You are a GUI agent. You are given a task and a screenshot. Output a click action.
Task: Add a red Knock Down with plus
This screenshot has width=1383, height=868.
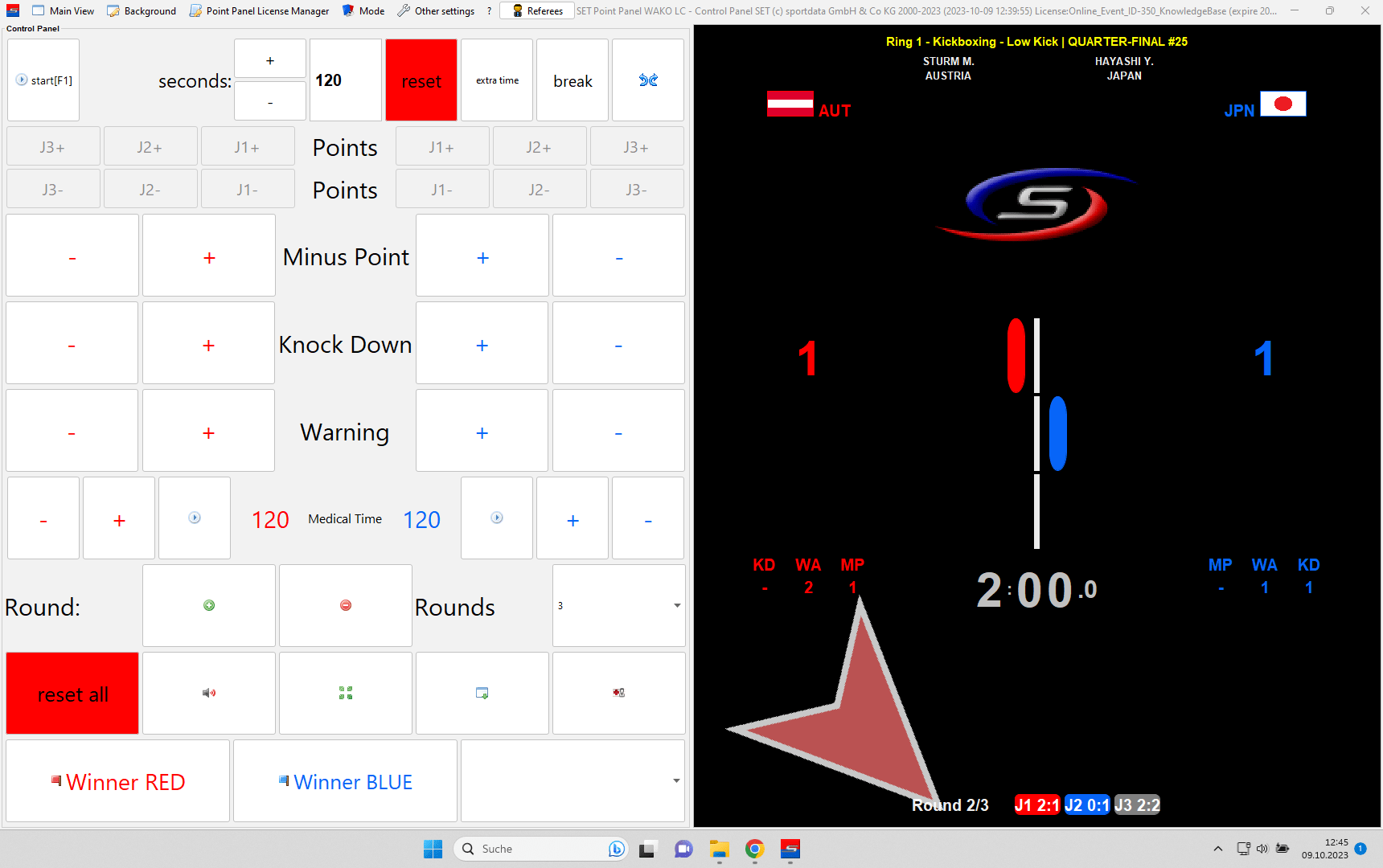click(209, 345)
